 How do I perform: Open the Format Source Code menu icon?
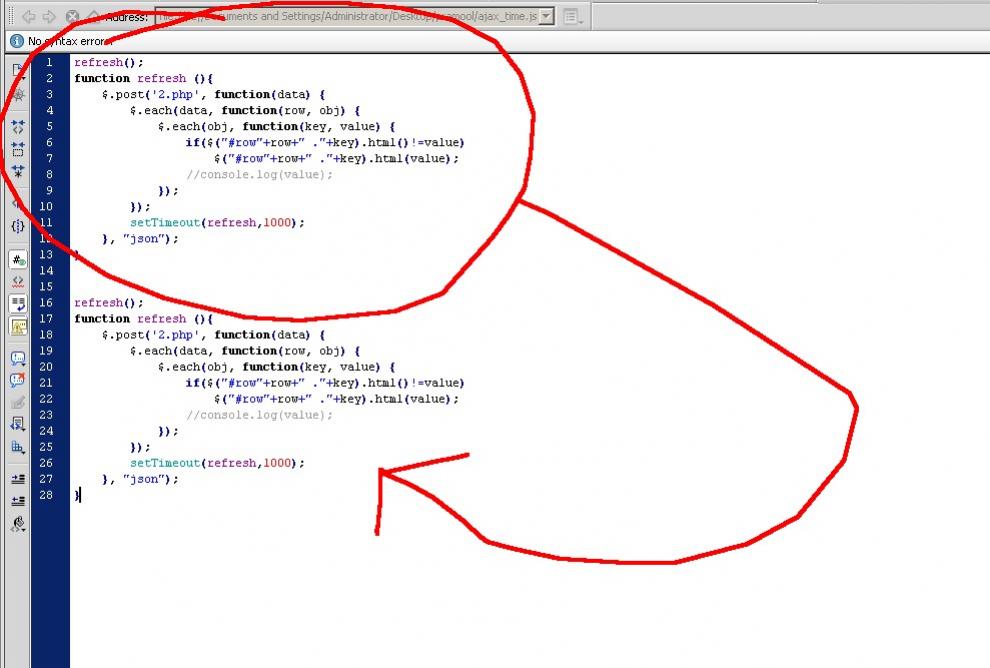[x=18, y=524]
